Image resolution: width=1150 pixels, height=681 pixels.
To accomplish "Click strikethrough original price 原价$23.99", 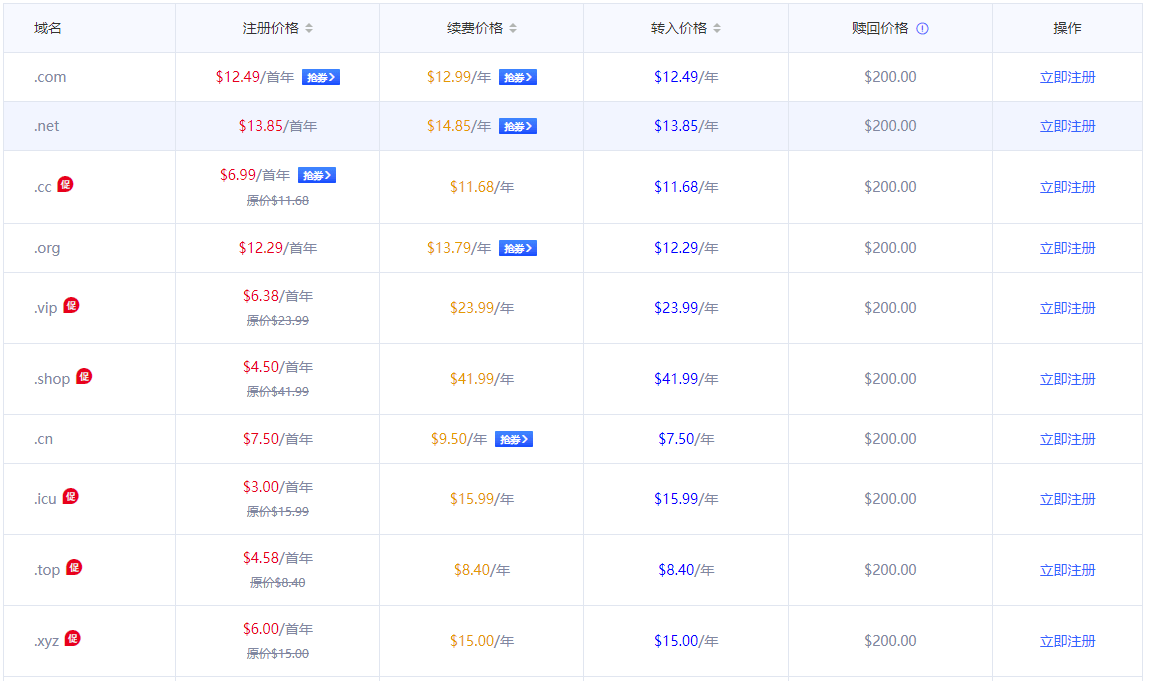I will 278,321.
